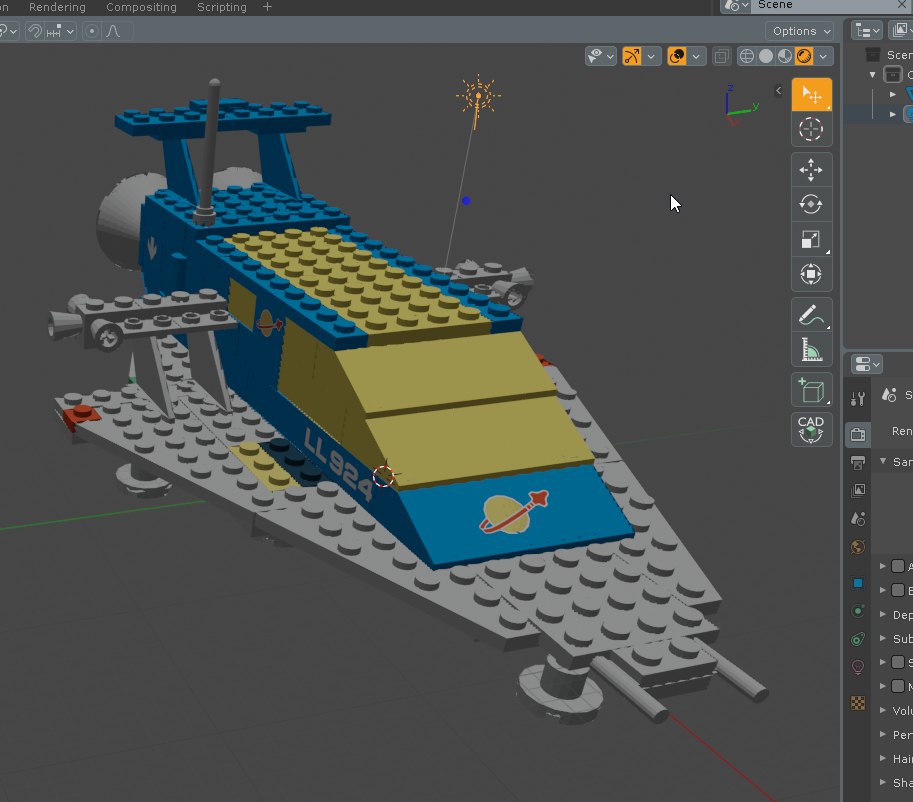913x802 pixels.
Task: Open the proportional editing falloff menu
Action: coord(114,31)
